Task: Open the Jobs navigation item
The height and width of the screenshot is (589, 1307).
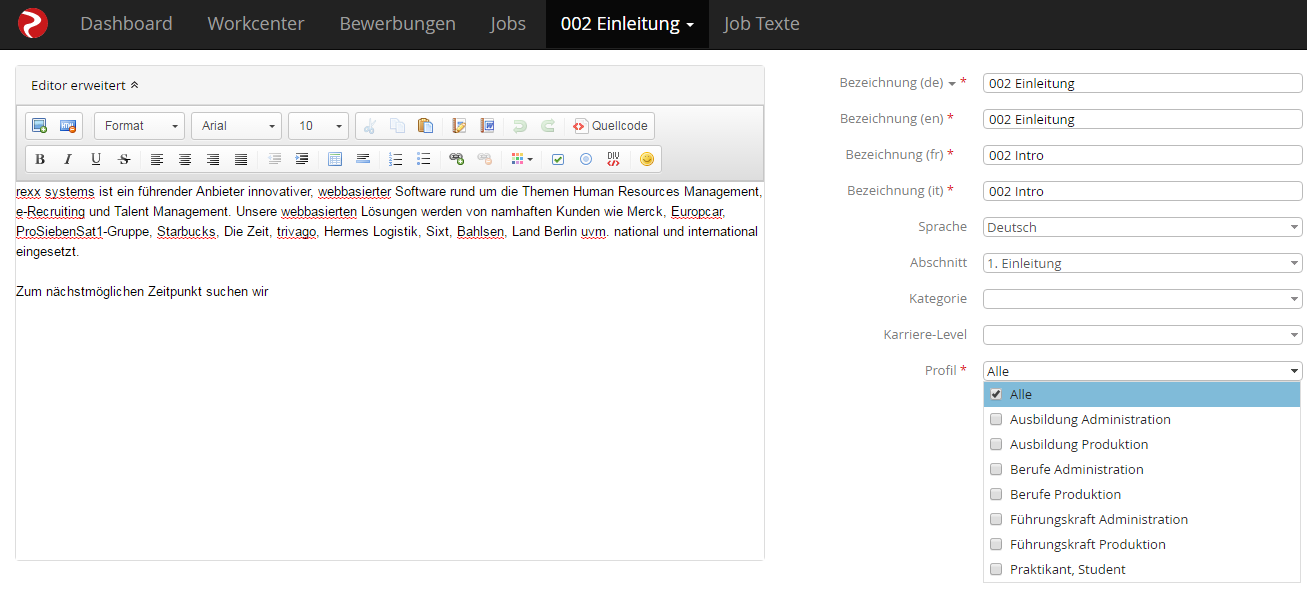Action: [508, 24]
